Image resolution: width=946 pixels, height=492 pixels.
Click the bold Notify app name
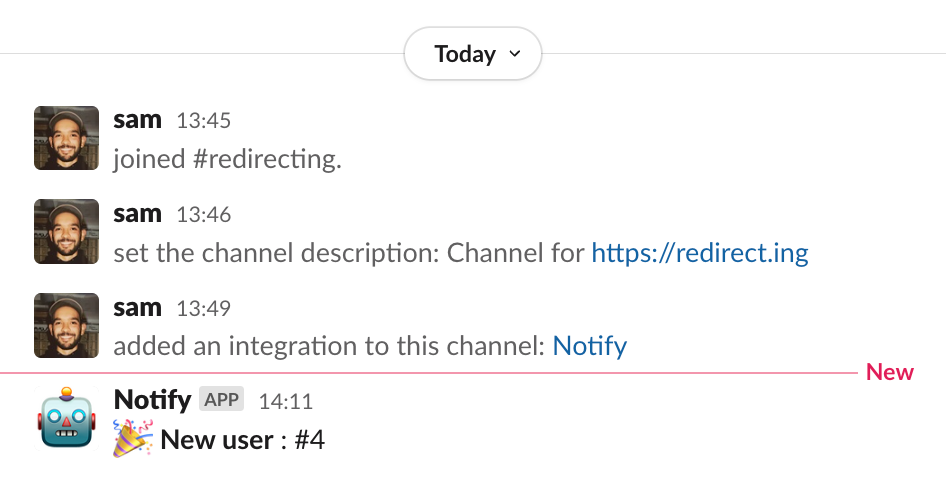click(152, 400)
